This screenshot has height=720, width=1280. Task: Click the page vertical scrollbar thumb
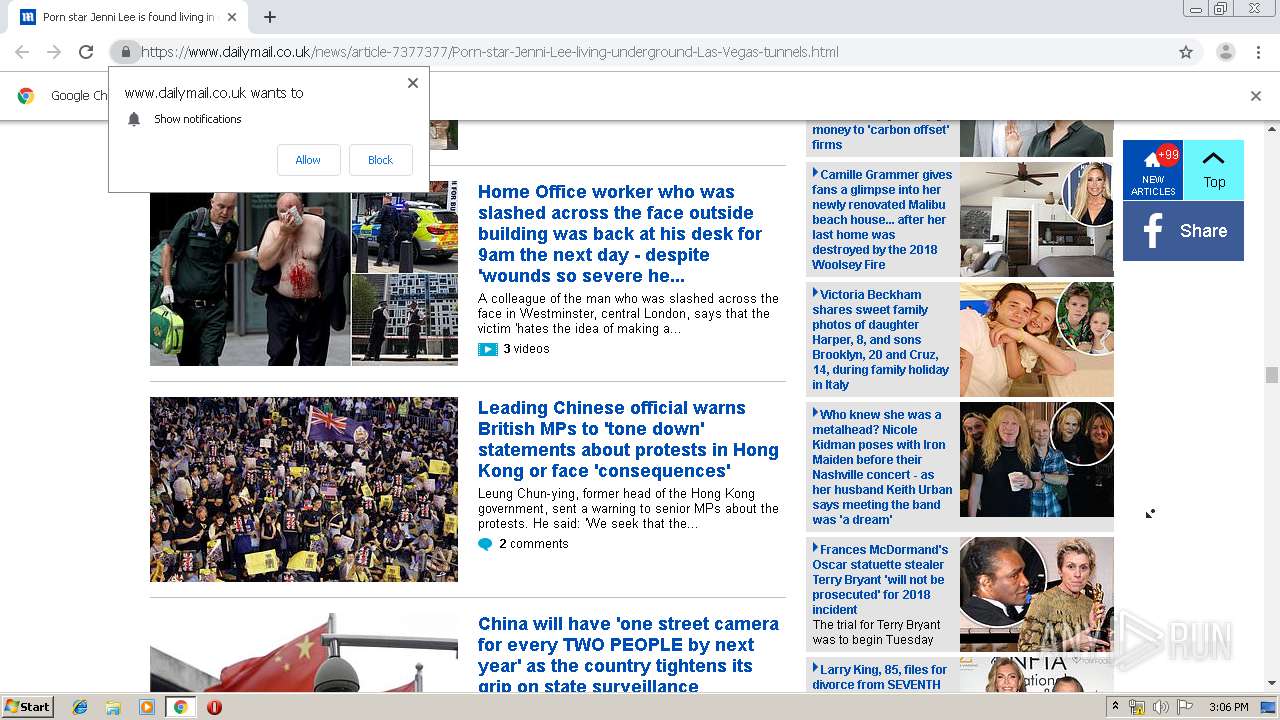(1271, 375)
